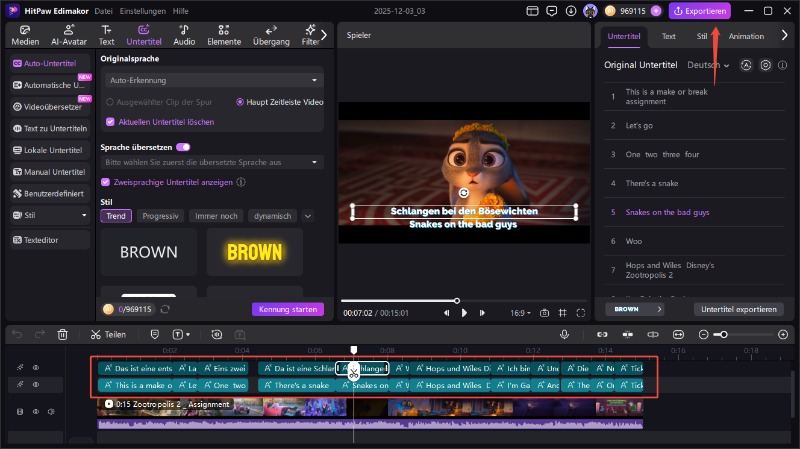Open the Einstellungen menu
This screenshot has height=449, width=800.
click(142, 11)
